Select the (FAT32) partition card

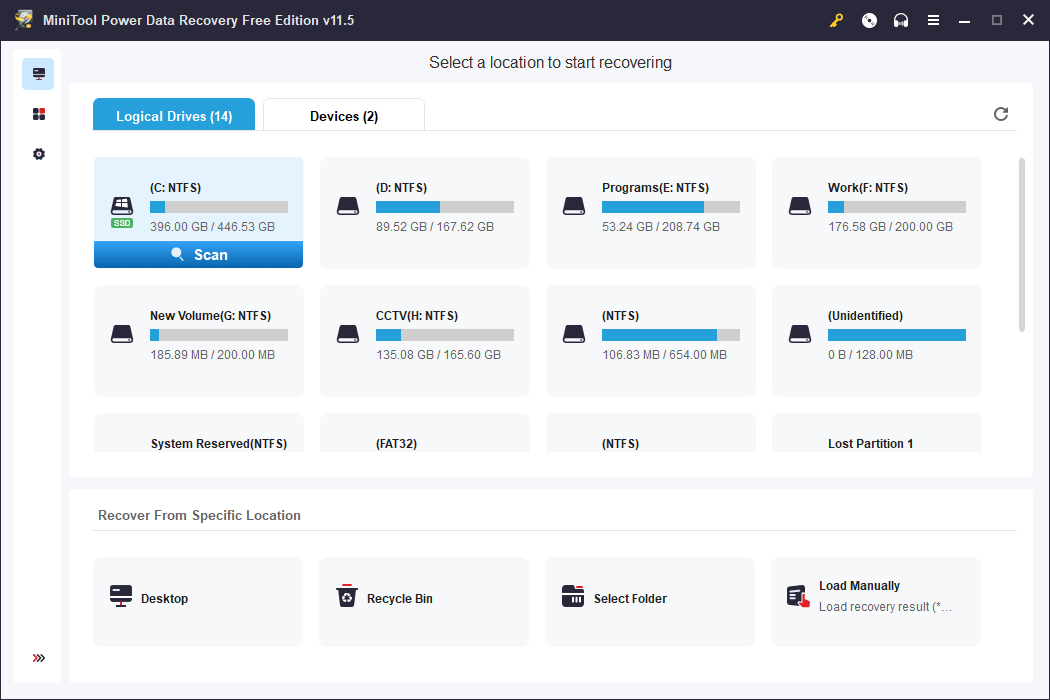pos(425,433)
